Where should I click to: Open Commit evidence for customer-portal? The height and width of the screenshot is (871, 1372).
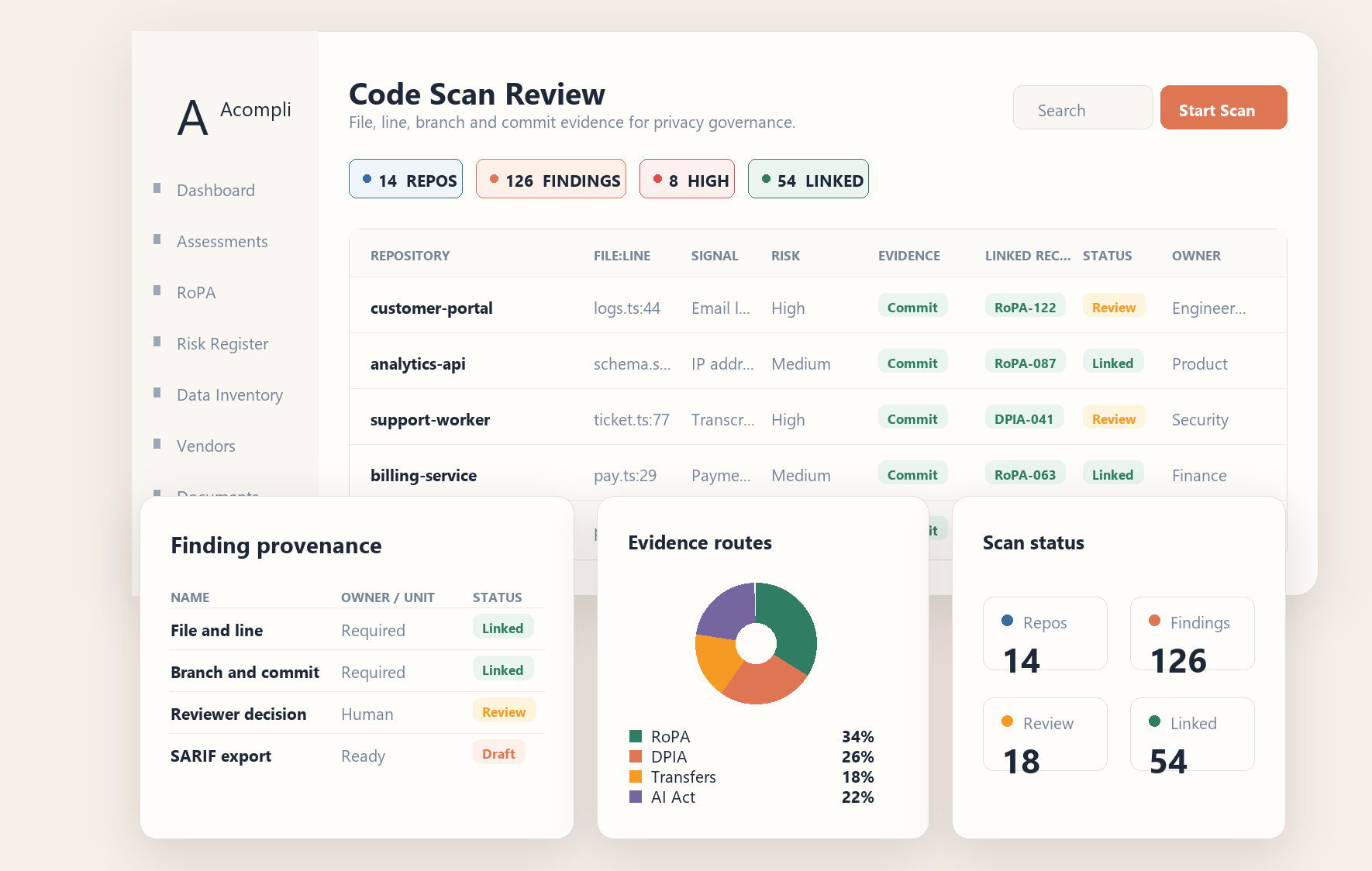[912, 307]
